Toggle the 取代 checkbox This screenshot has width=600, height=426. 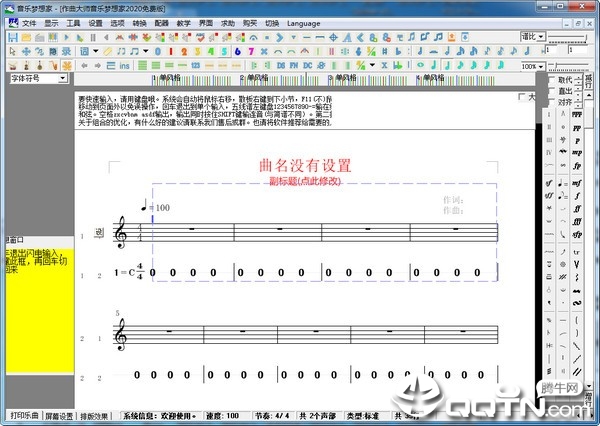(x=551, y=80)
